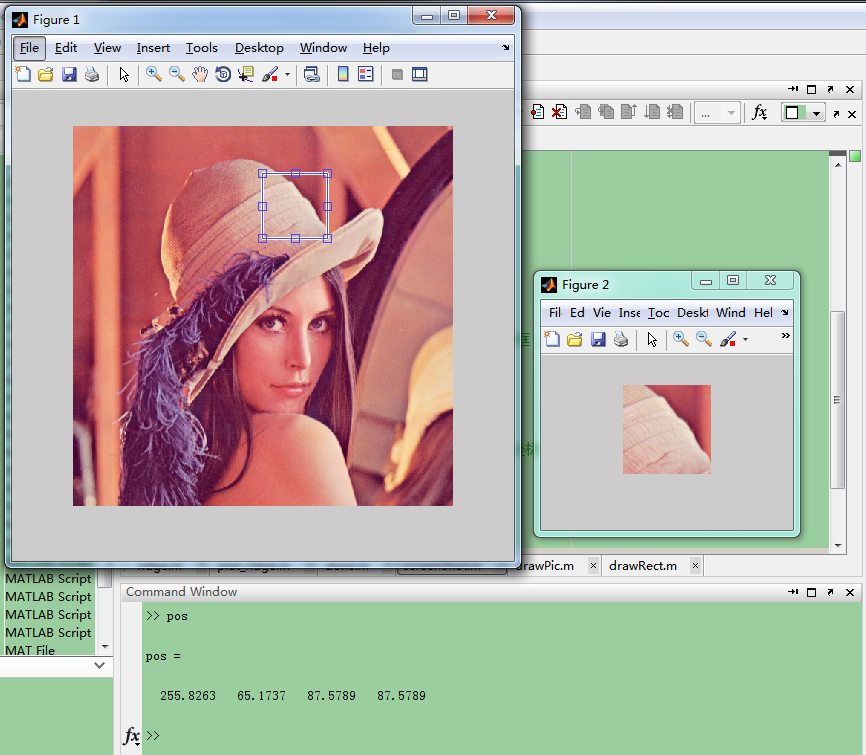The width and height of the screenshot is (866, 755).
Task: Click New Figure icon in Figure 2 toolbar
Action: (552, 339)
